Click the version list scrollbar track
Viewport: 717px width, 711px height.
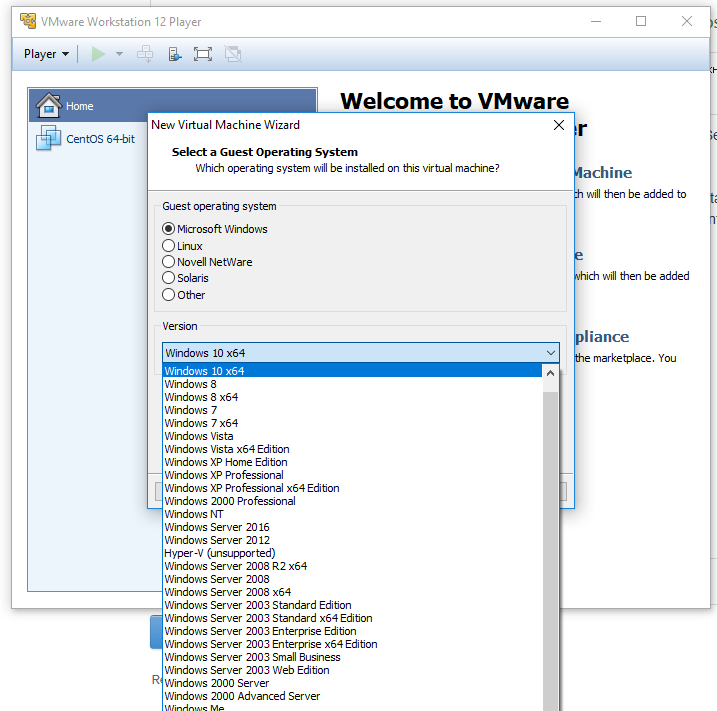551,549
